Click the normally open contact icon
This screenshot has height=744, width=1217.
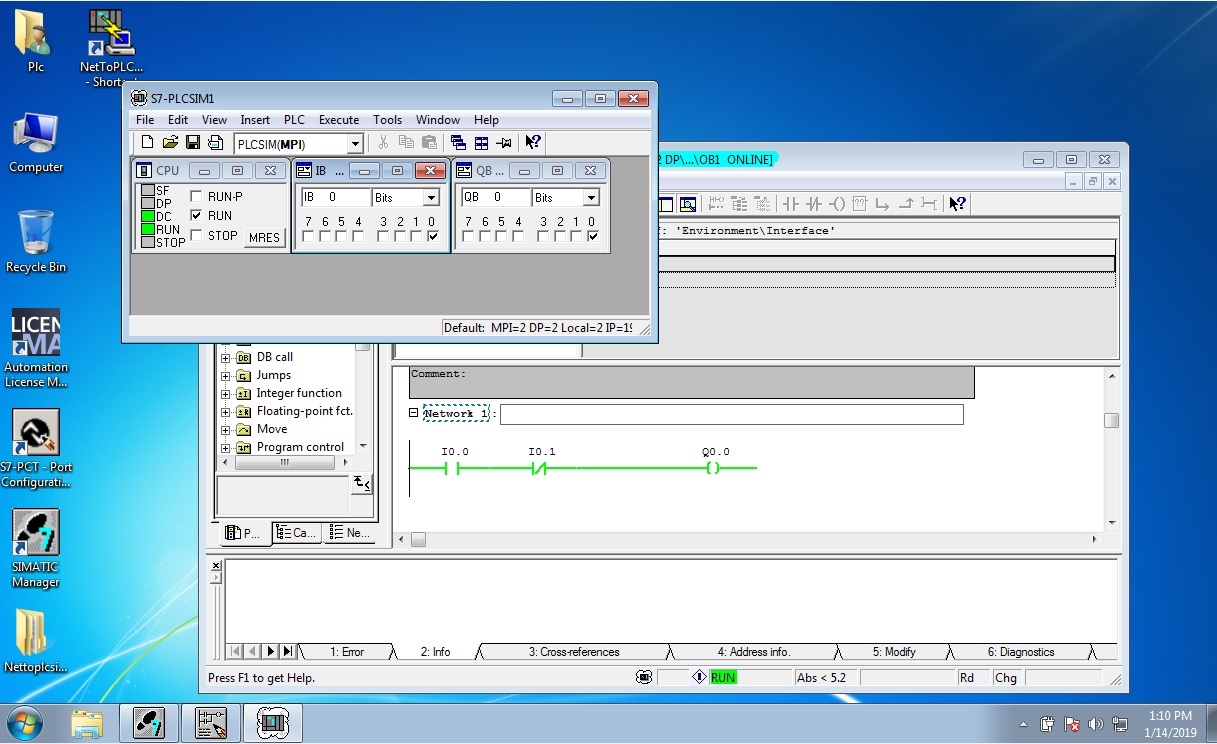(x=791, y=204)
